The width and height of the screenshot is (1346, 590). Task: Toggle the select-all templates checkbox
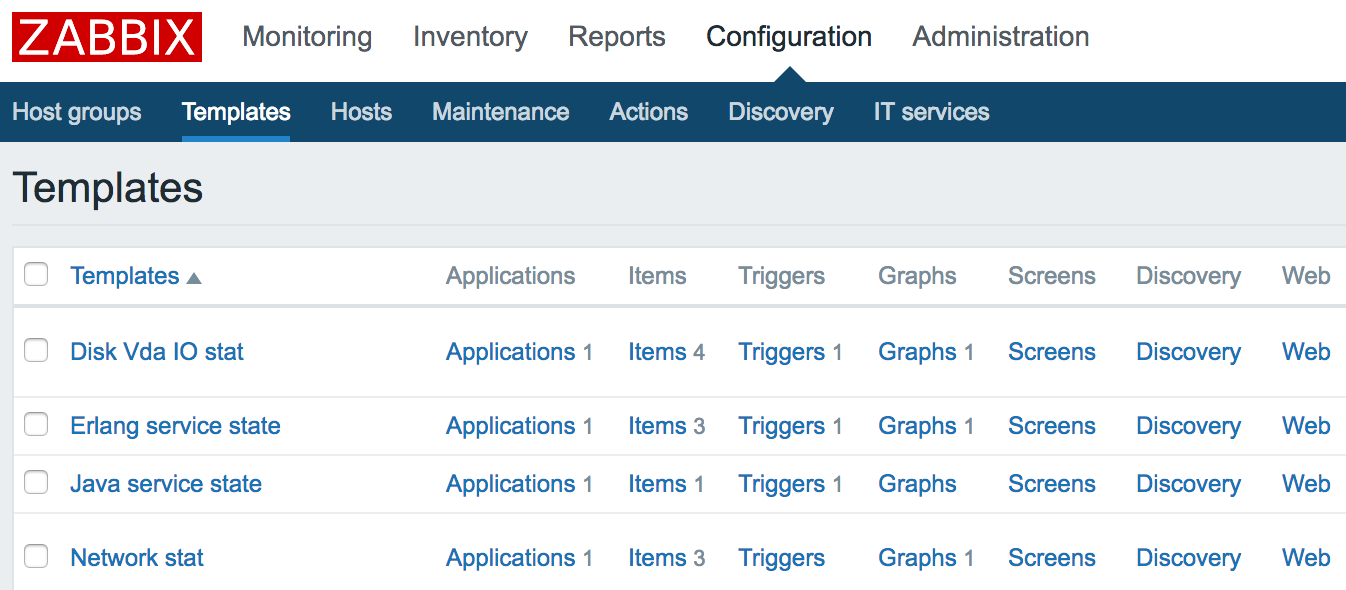[36, 275]
